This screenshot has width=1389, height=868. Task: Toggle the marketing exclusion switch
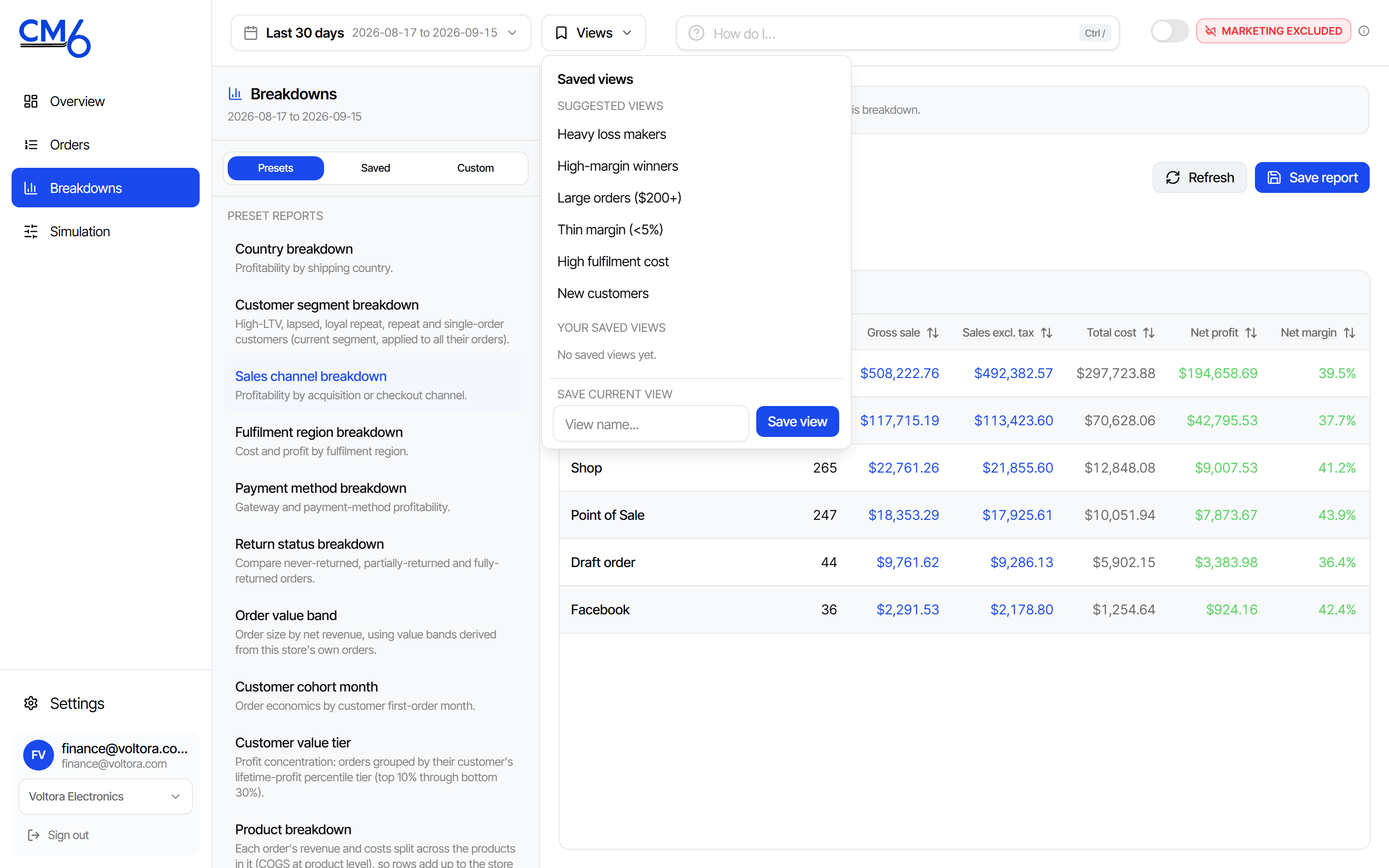(x=1170, y=31)
